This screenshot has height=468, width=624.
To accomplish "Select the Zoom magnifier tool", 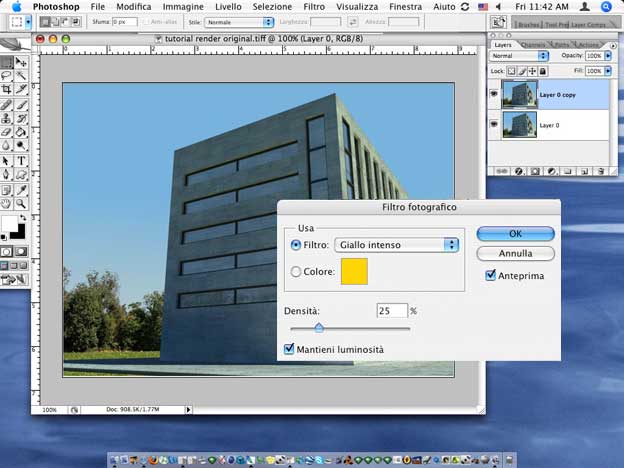I will [21, 203].
